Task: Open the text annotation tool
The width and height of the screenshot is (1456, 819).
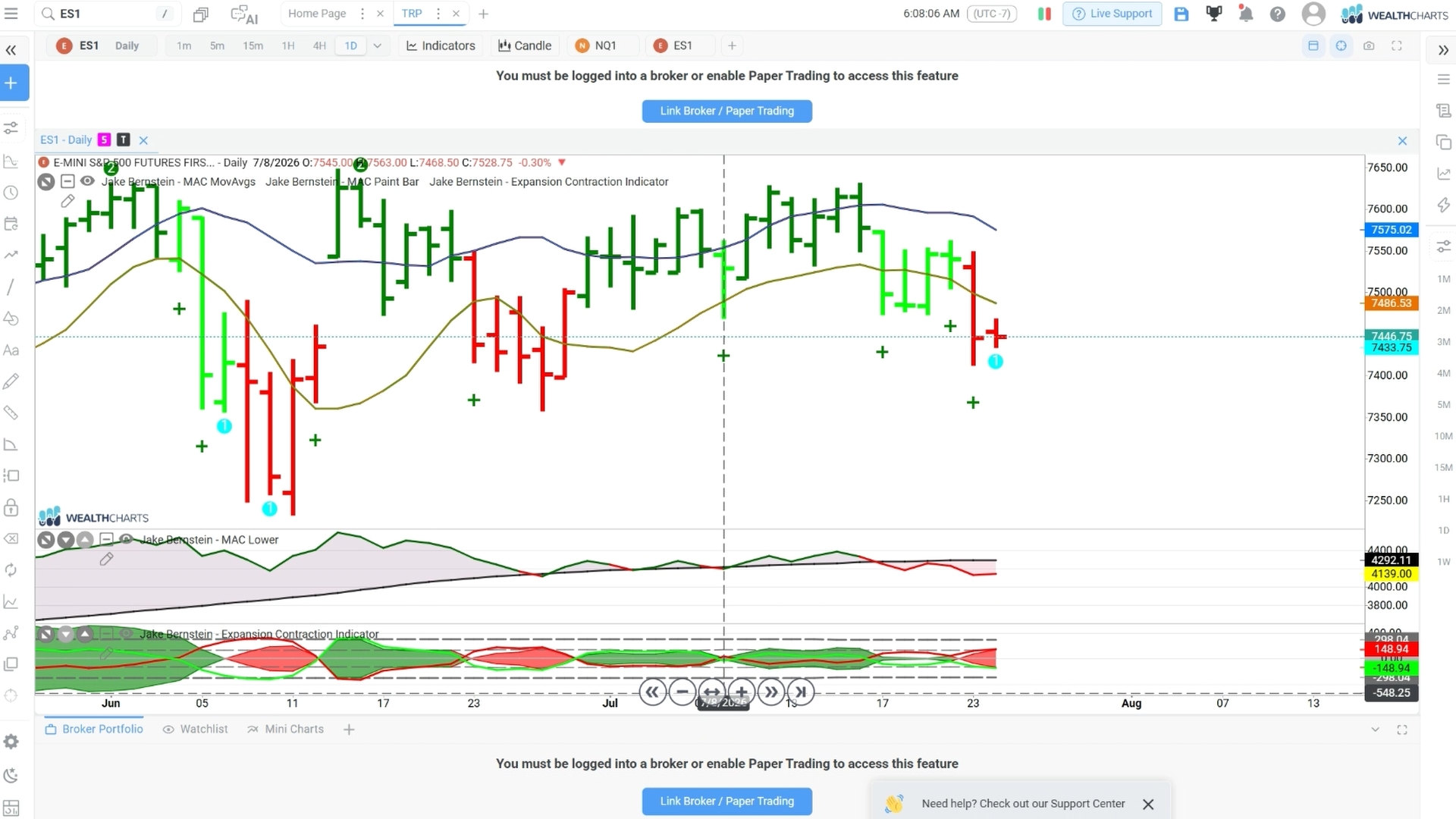Action: click(11, 350)
